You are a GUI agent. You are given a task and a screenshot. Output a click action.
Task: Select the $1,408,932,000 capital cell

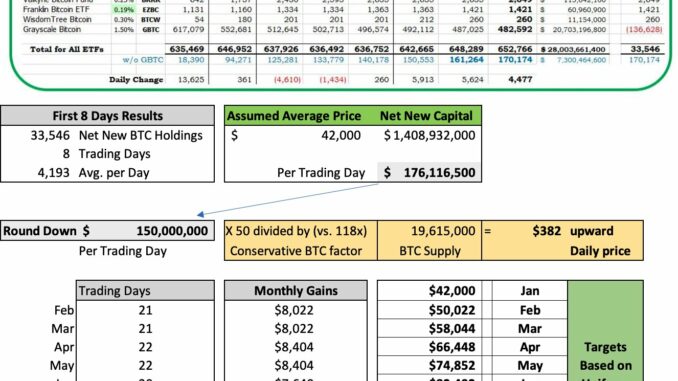(429, 135)
